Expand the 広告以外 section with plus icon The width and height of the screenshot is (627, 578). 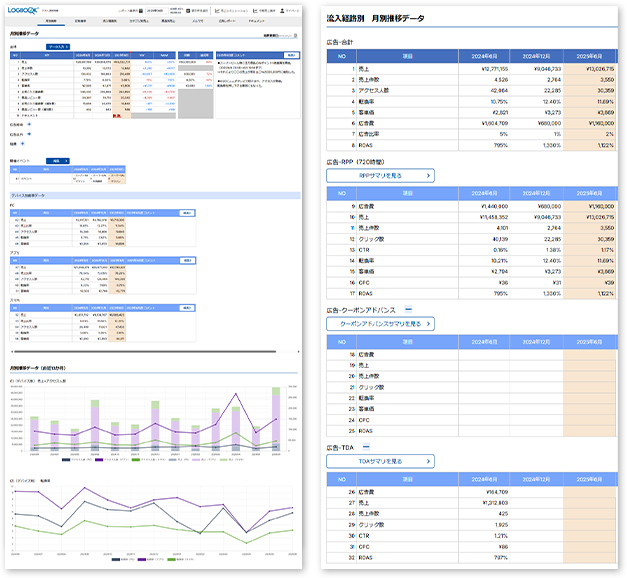coord(28,135)
